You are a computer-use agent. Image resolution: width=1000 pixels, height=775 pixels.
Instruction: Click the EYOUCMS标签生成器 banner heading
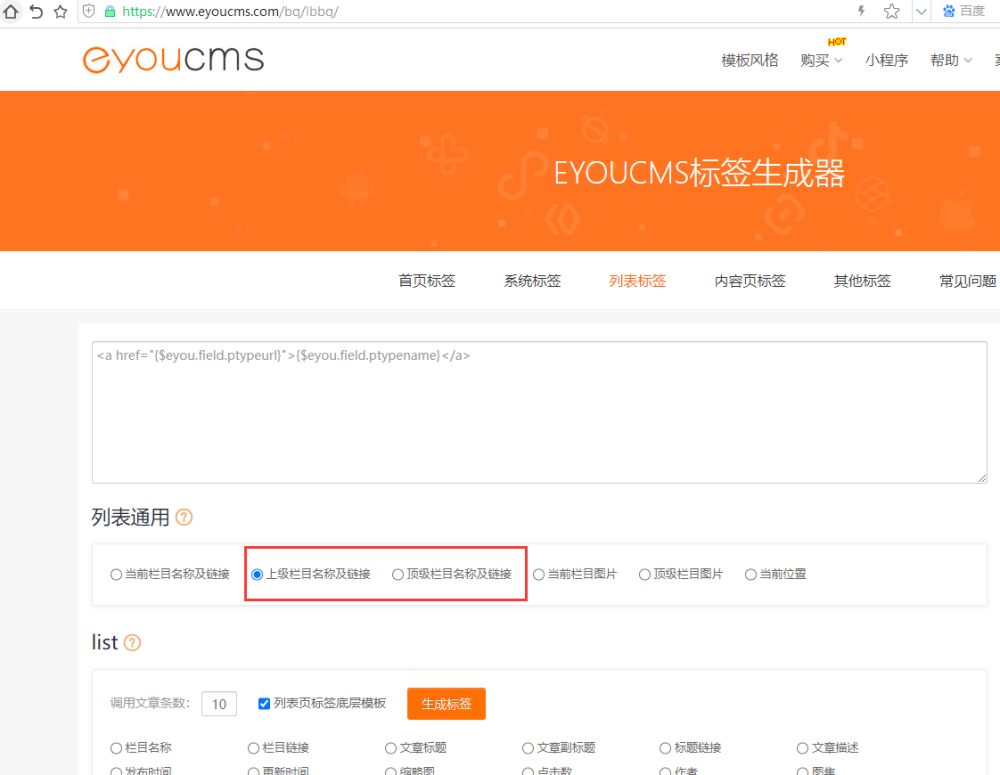click(699, 173)
